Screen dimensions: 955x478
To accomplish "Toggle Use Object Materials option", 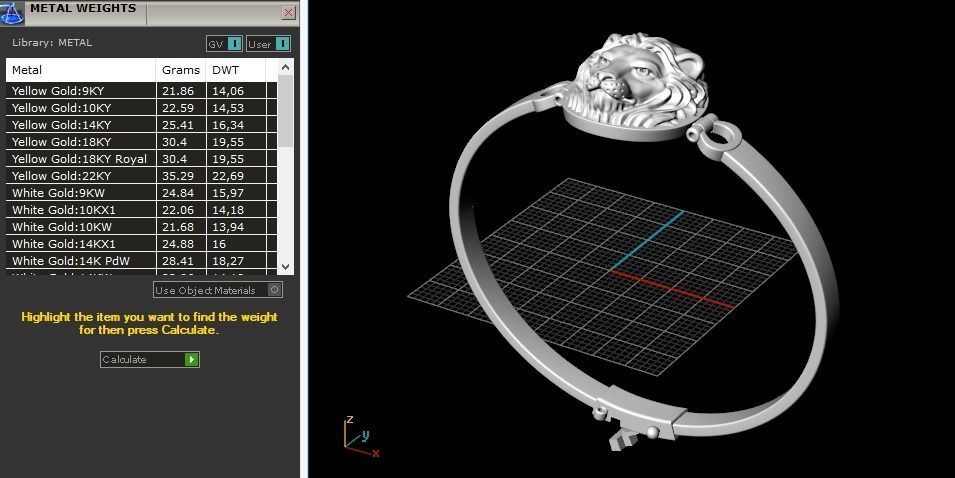I will (217, 290).
